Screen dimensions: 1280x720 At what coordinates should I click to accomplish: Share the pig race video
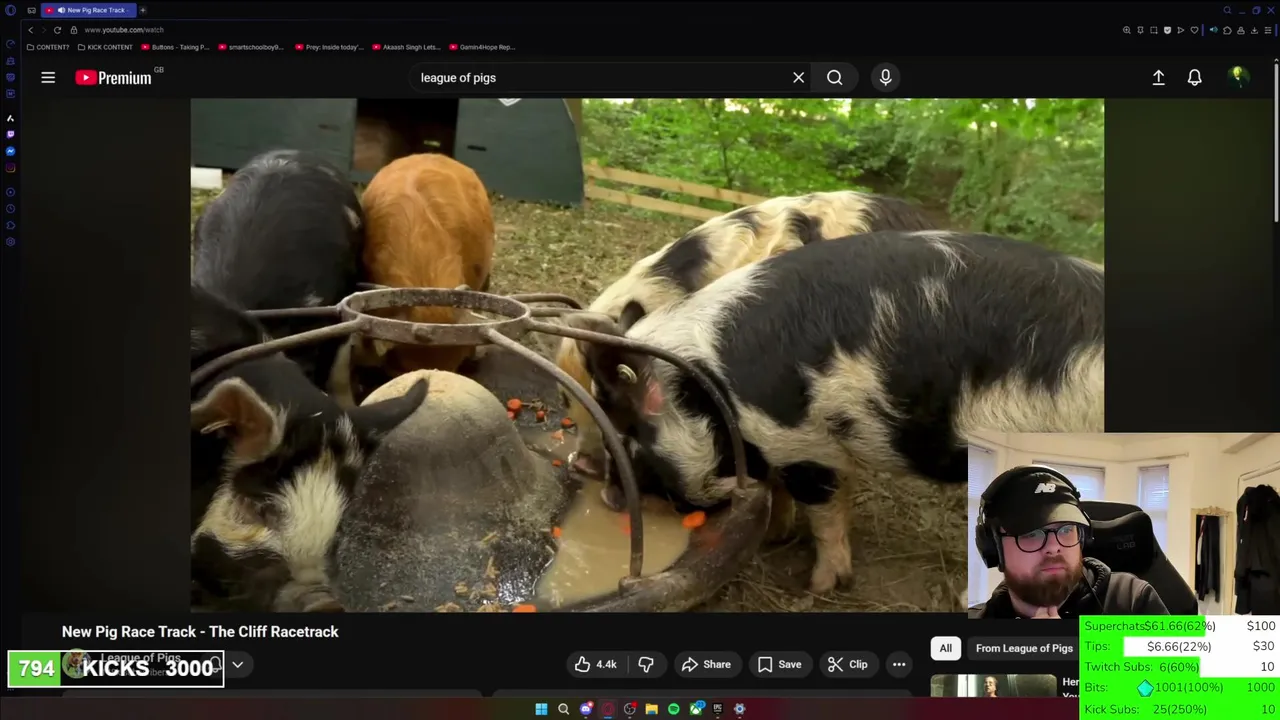(706, 664)
